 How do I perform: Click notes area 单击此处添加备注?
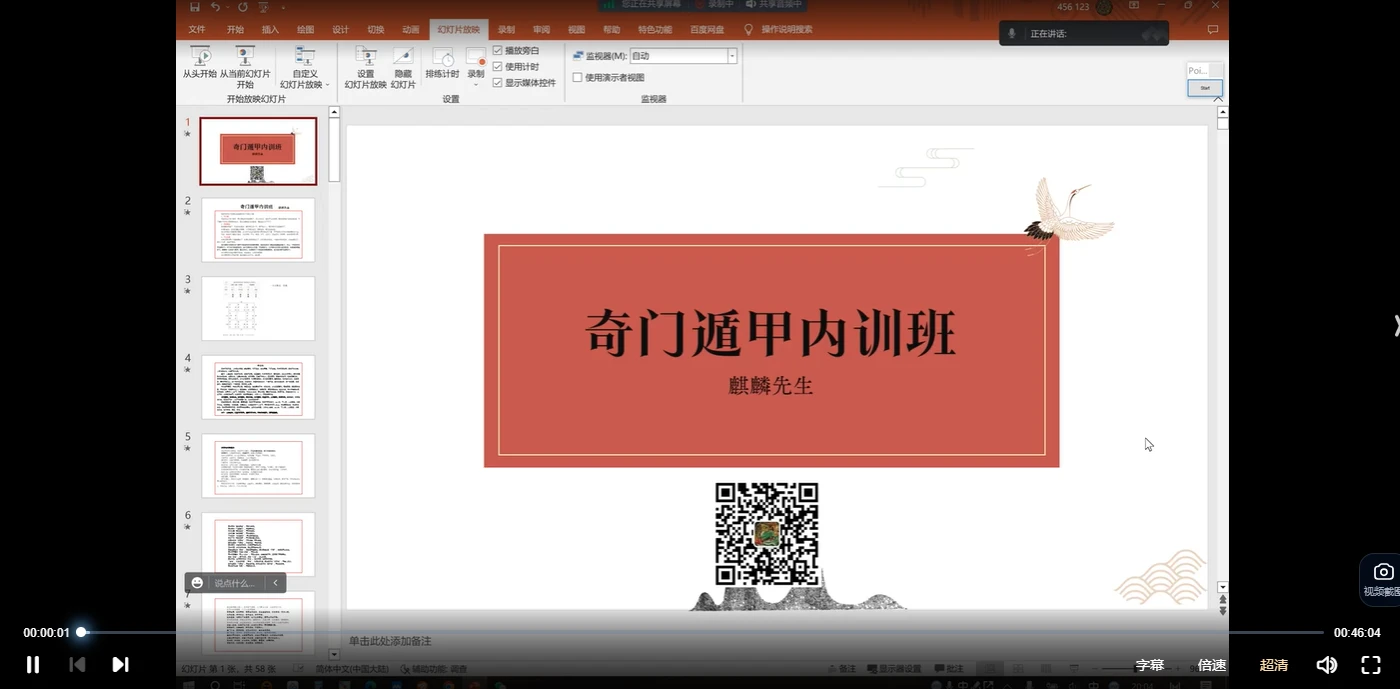[390, 641]
